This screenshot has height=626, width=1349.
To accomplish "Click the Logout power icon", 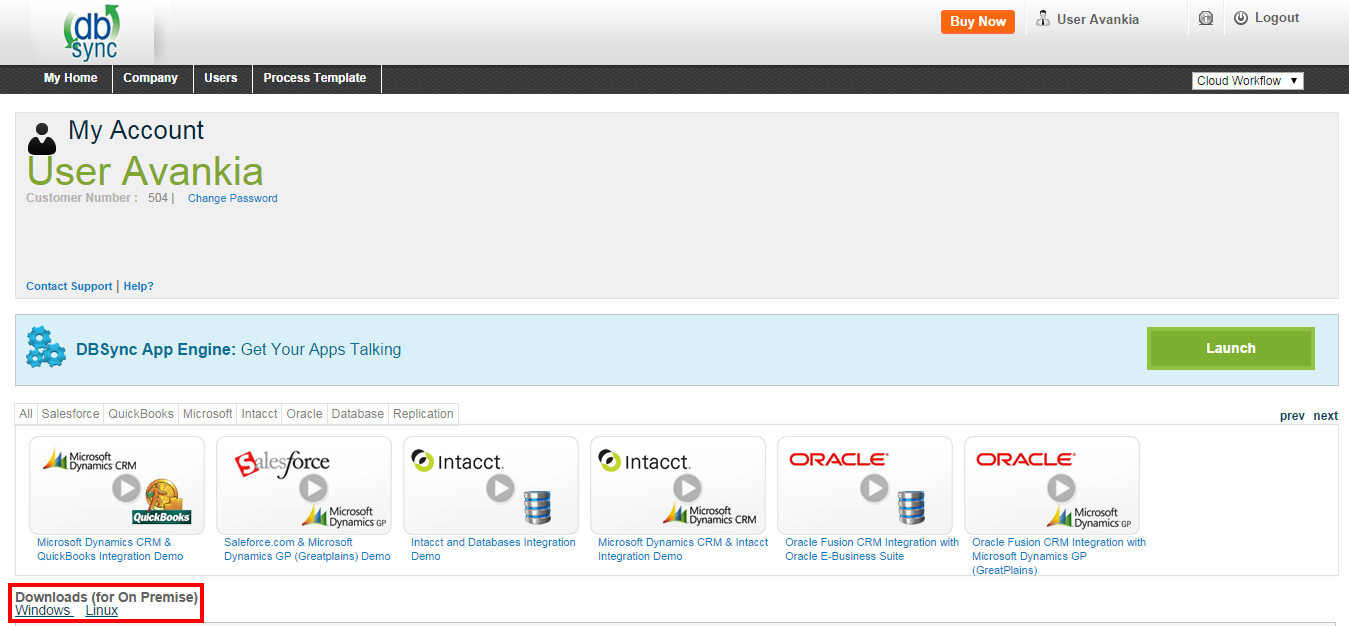I will 1241,18.
